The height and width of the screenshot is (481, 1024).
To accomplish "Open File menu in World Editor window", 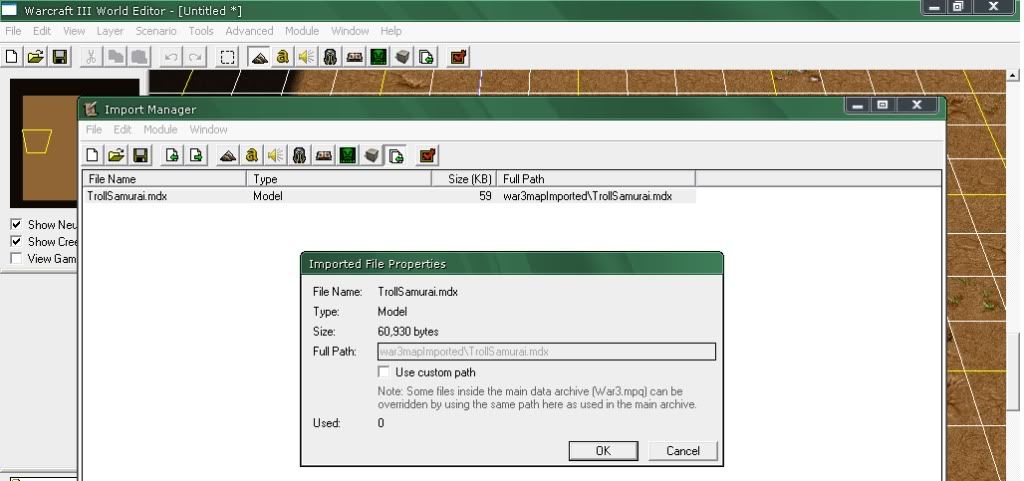I will 13,31.
